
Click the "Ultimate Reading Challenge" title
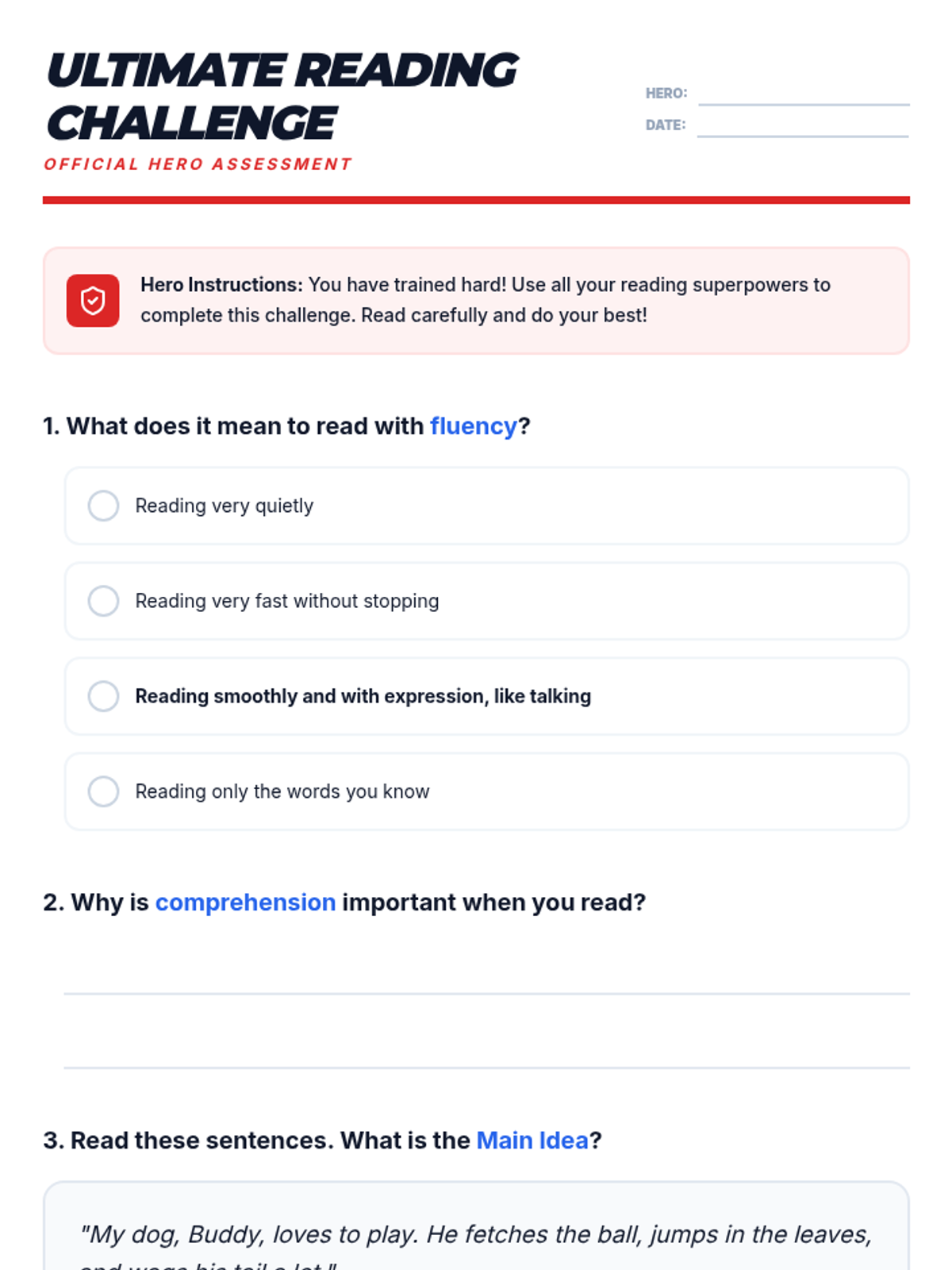282,96
